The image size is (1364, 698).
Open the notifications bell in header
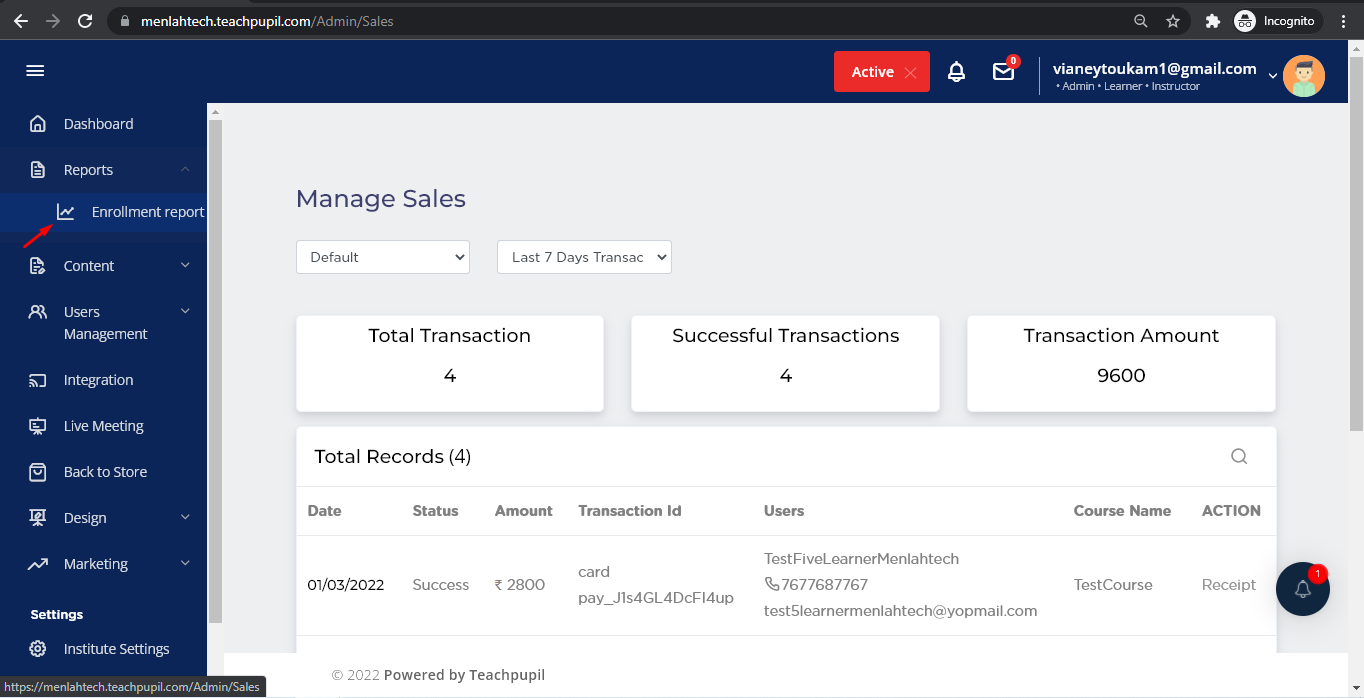(956, 72)
